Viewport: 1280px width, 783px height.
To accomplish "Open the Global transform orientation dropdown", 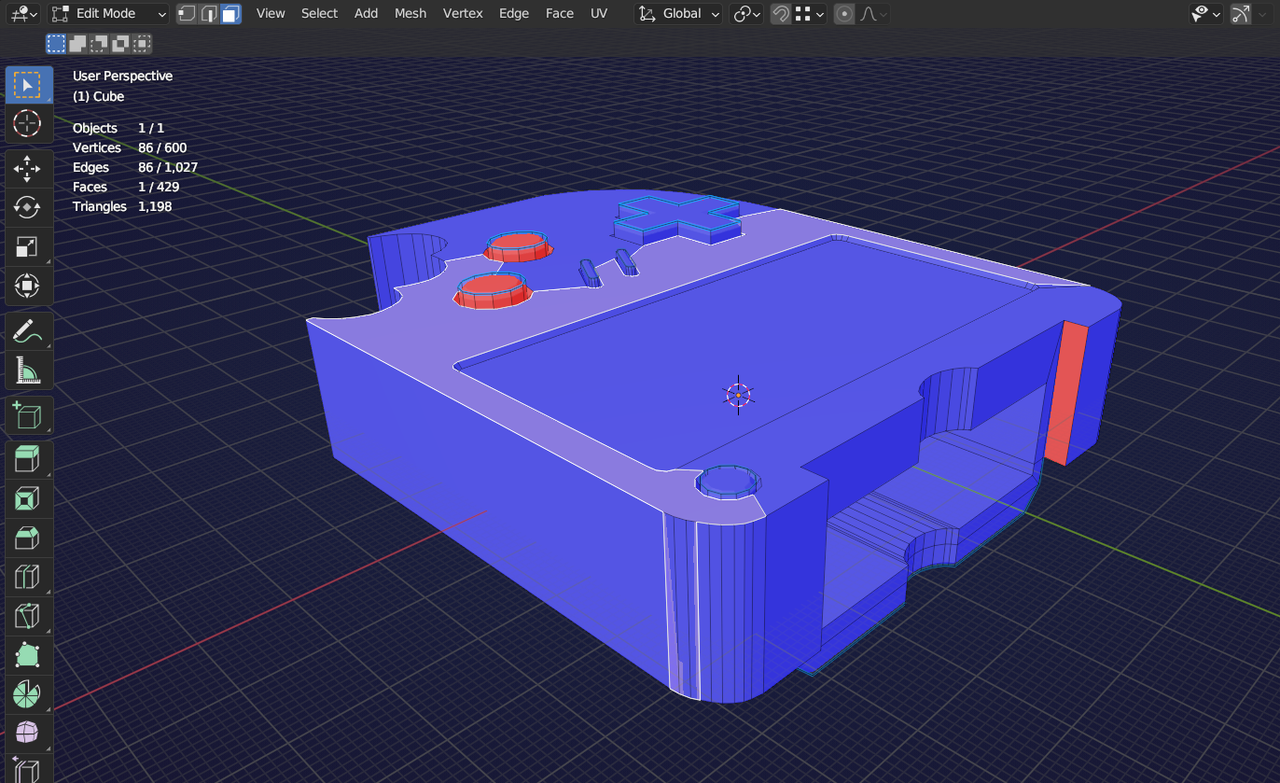I will [680, 14].
